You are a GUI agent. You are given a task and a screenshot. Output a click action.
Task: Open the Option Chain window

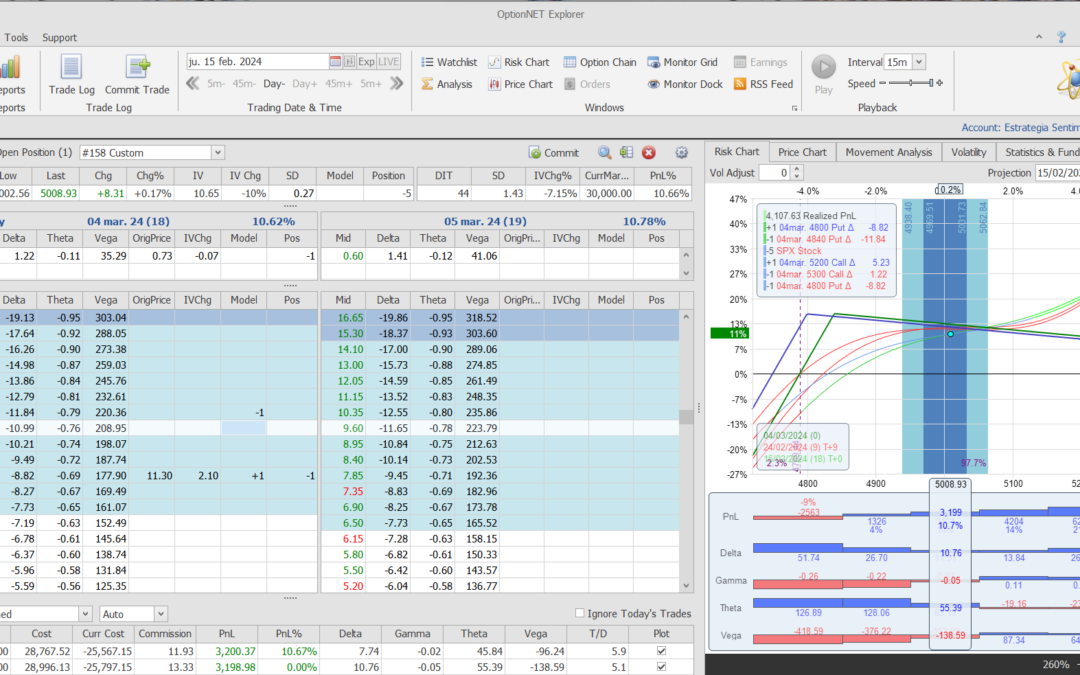tap(600, 62)
